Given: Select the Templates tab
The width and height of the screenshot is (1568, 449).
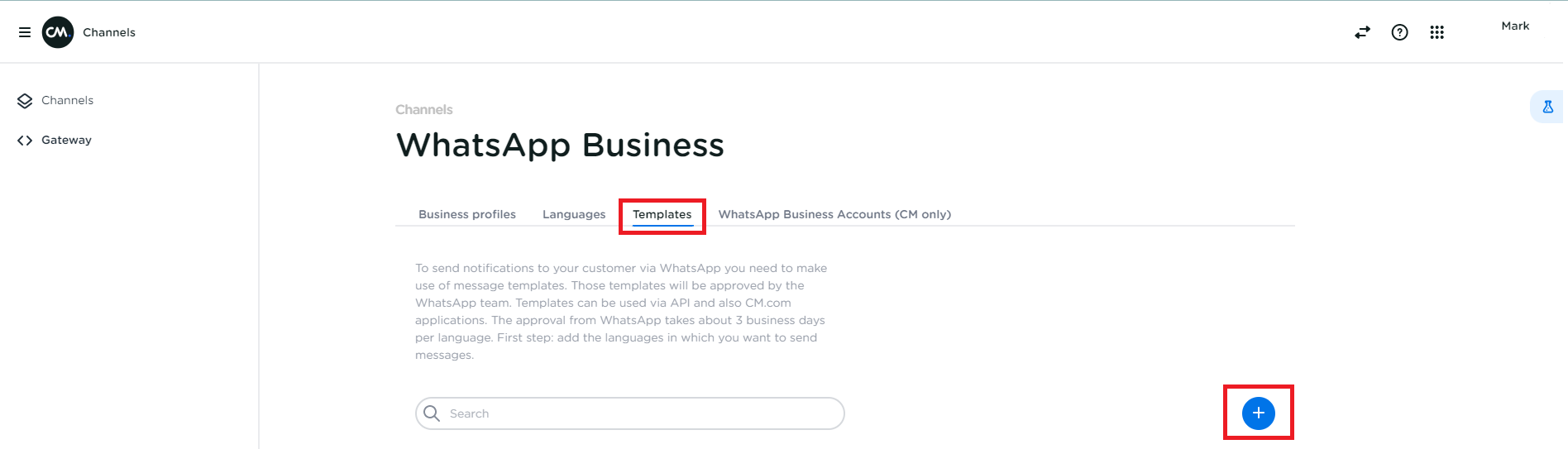Looking at the screenshot, I should [662, 214].
